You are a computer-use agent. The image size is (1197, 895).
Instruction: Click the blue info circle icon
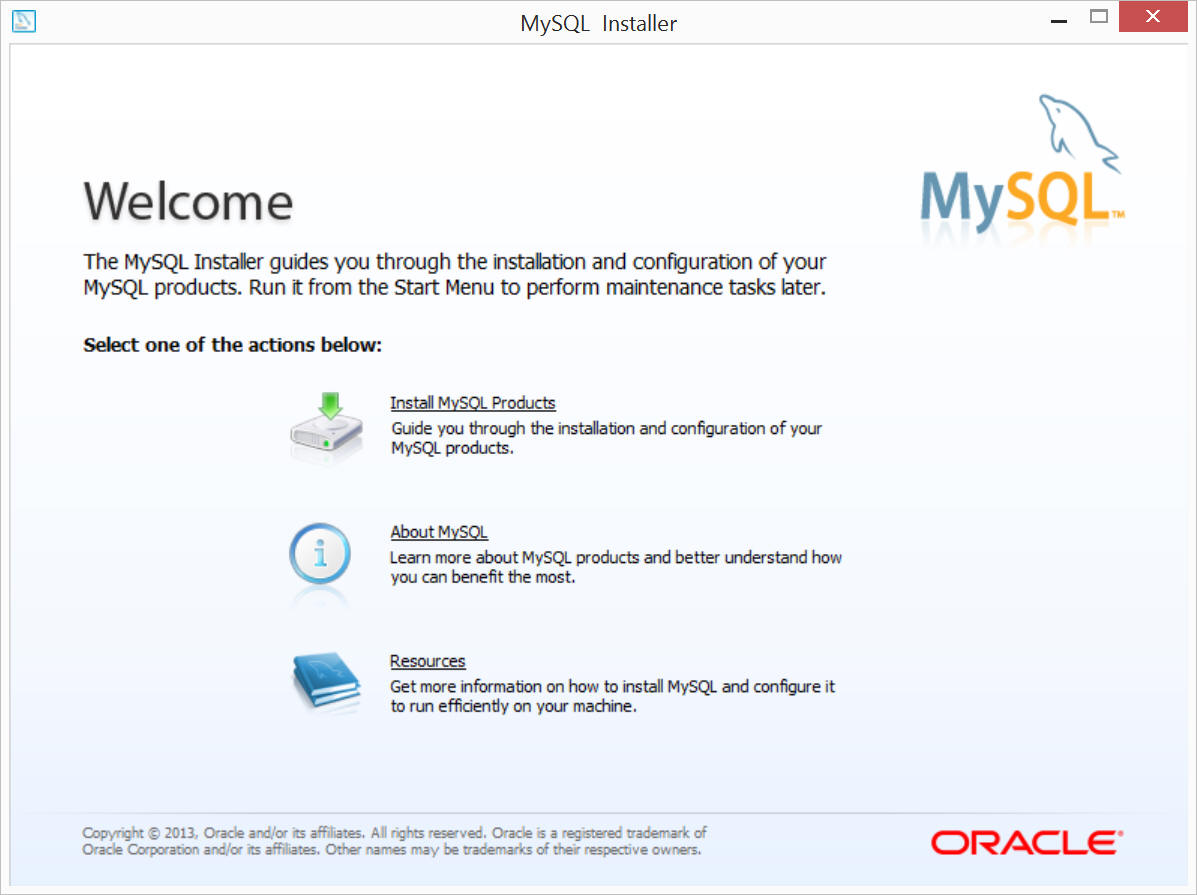click(320, 554)
